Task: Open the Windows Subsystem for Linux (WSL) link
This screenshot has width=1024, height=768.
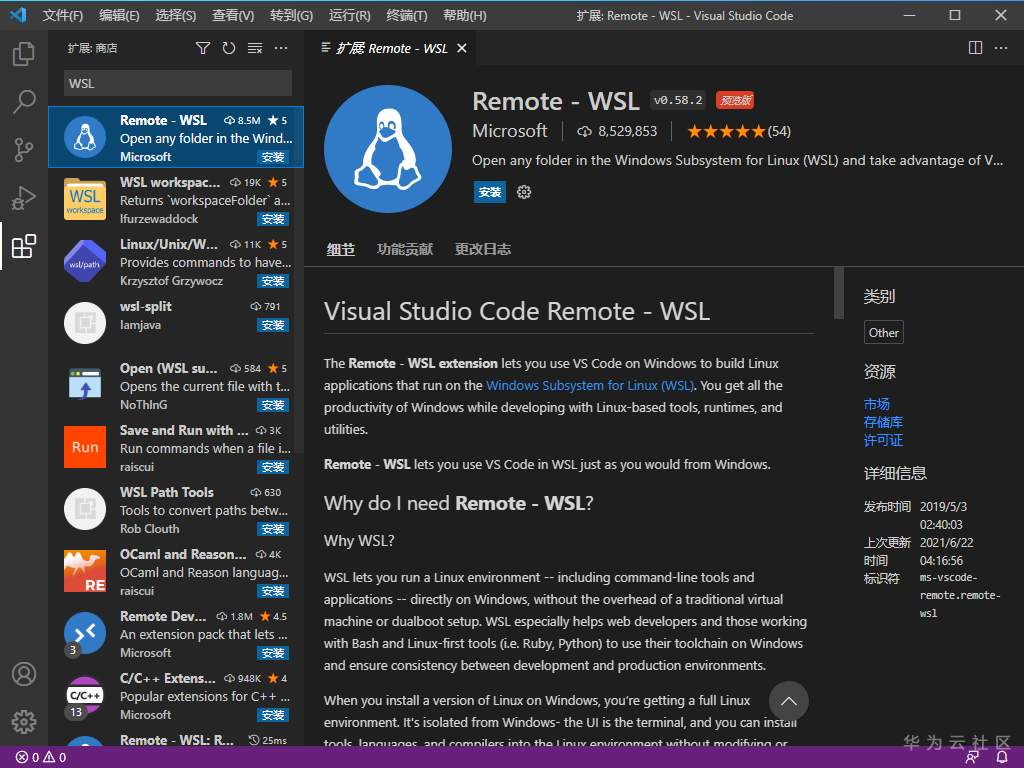Action: click(589, 385)
